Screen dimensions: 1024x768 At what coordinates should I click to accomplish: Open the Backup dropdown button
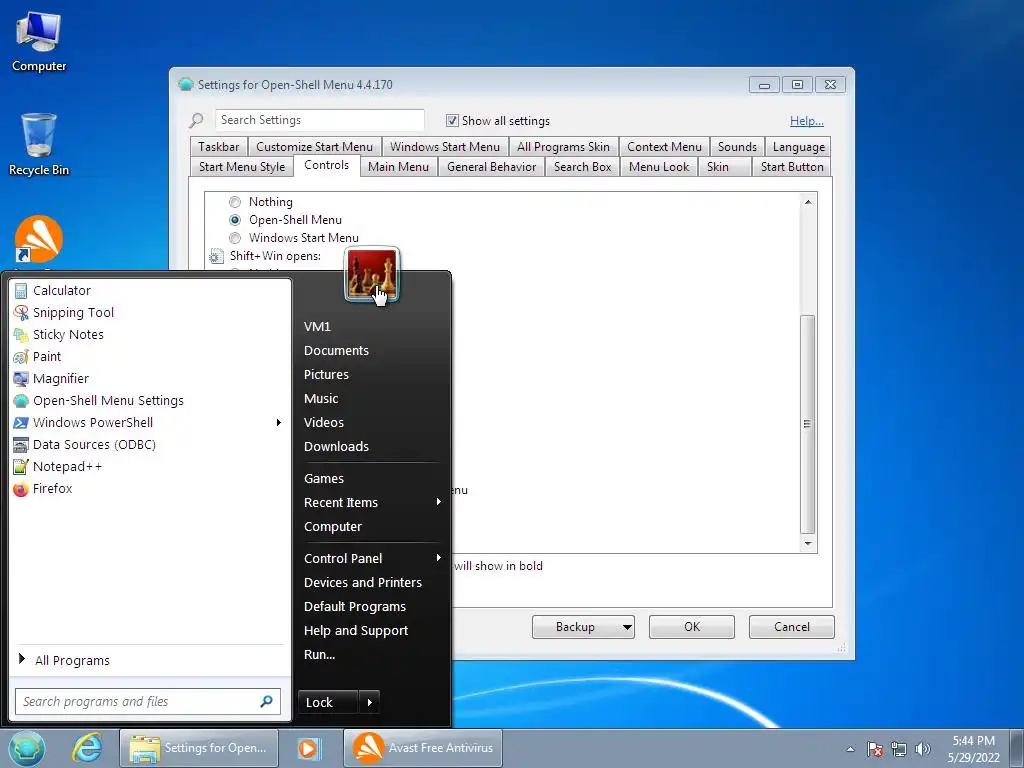(583, 627)
